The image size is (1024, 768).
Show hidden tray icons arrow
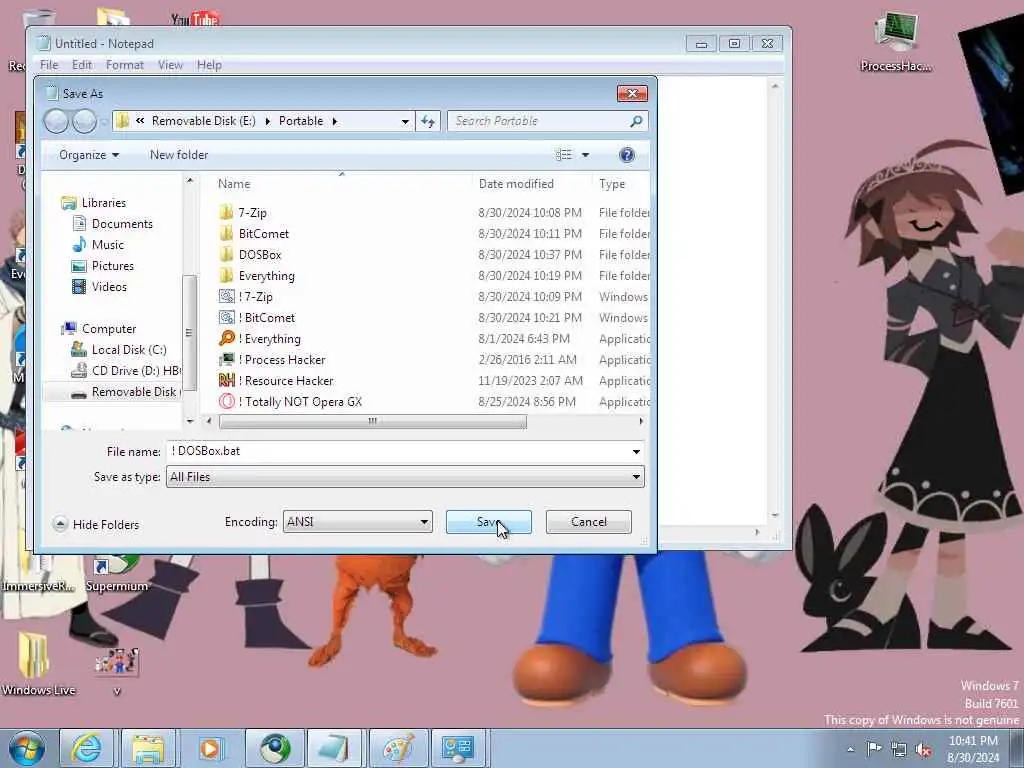pos(850,749)
